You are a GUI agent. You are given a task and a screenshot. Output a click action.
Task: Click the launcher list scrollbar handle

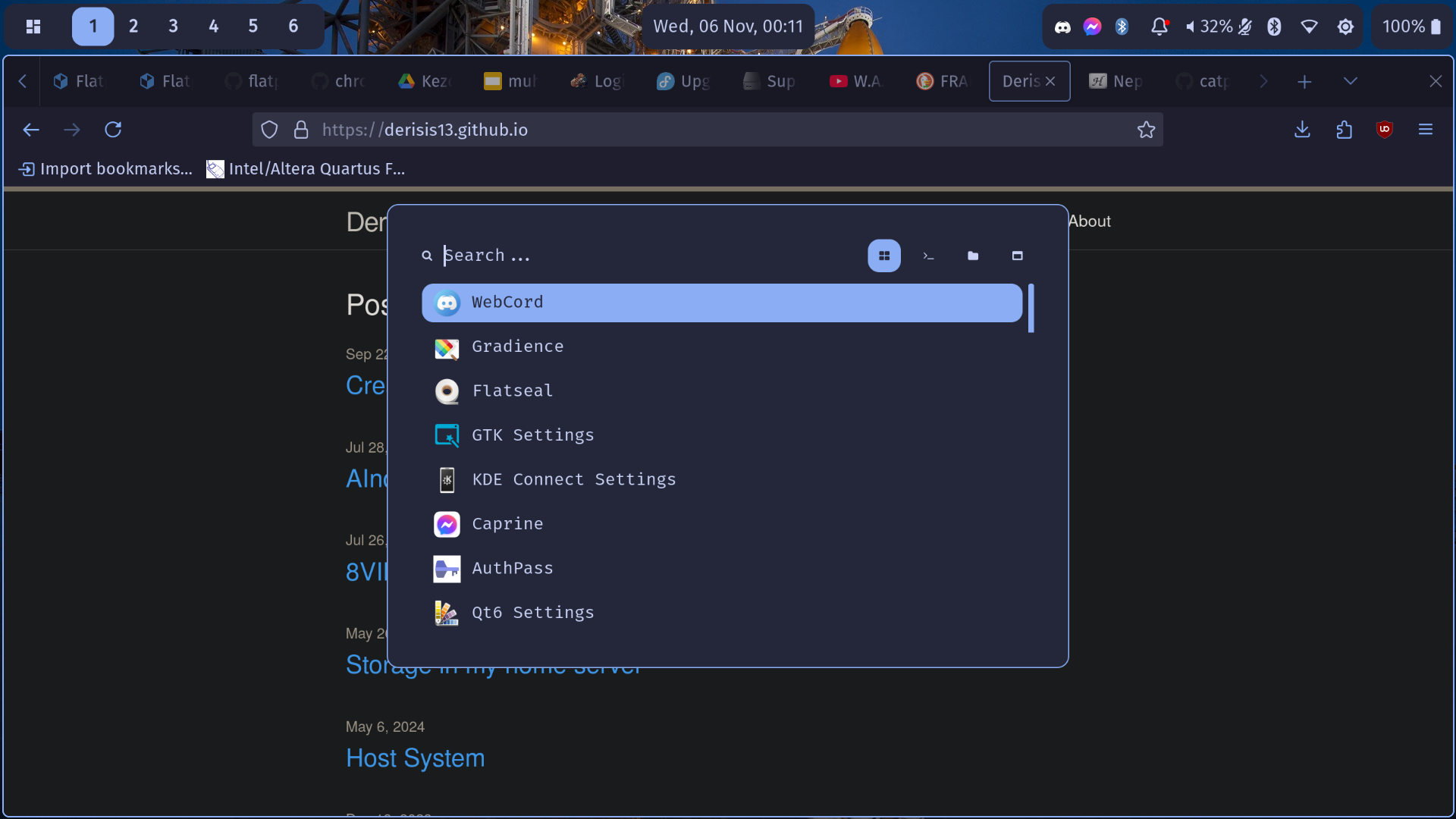pos(1031,308)
